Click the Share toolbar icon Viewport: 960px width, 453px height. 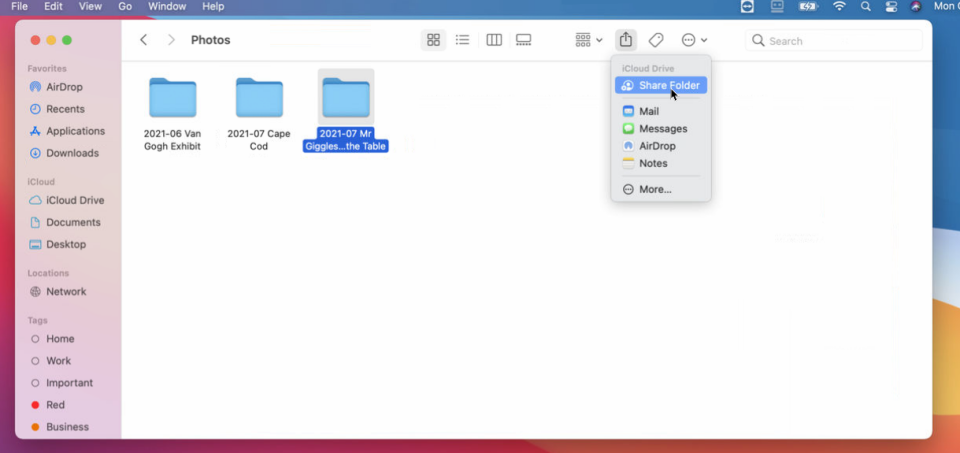tap(626, 40)
